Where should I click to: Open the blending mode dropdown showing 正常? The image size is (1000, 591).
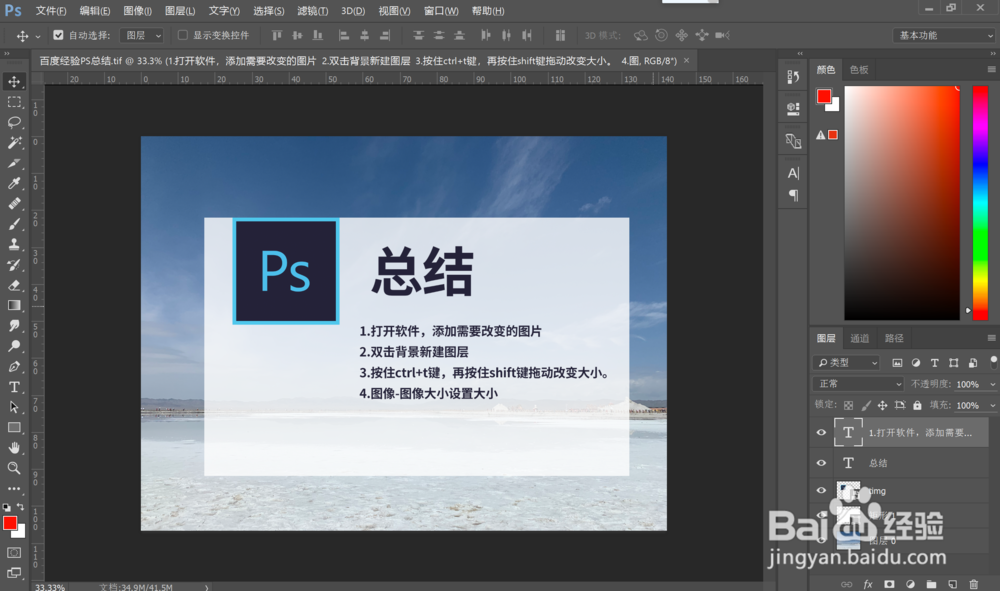[x=858, y=383]
